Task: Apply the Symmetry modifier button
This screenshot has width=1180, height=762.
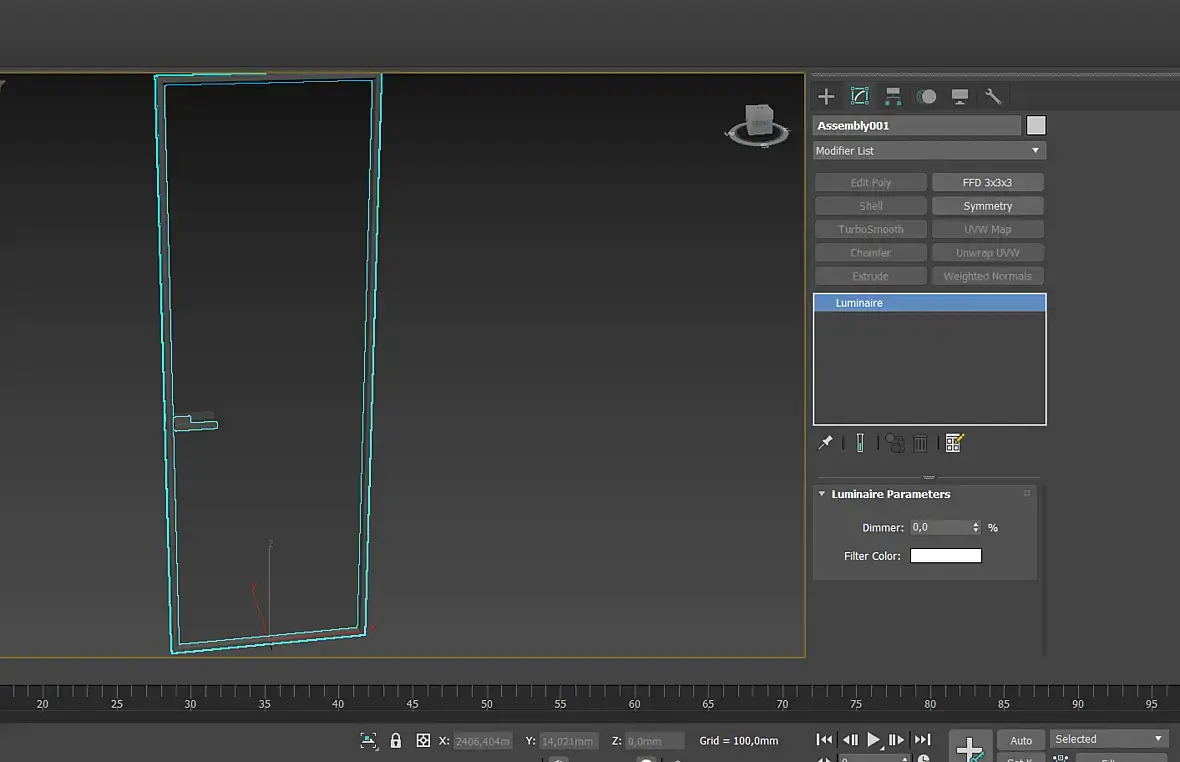Action: coord(987,206)
